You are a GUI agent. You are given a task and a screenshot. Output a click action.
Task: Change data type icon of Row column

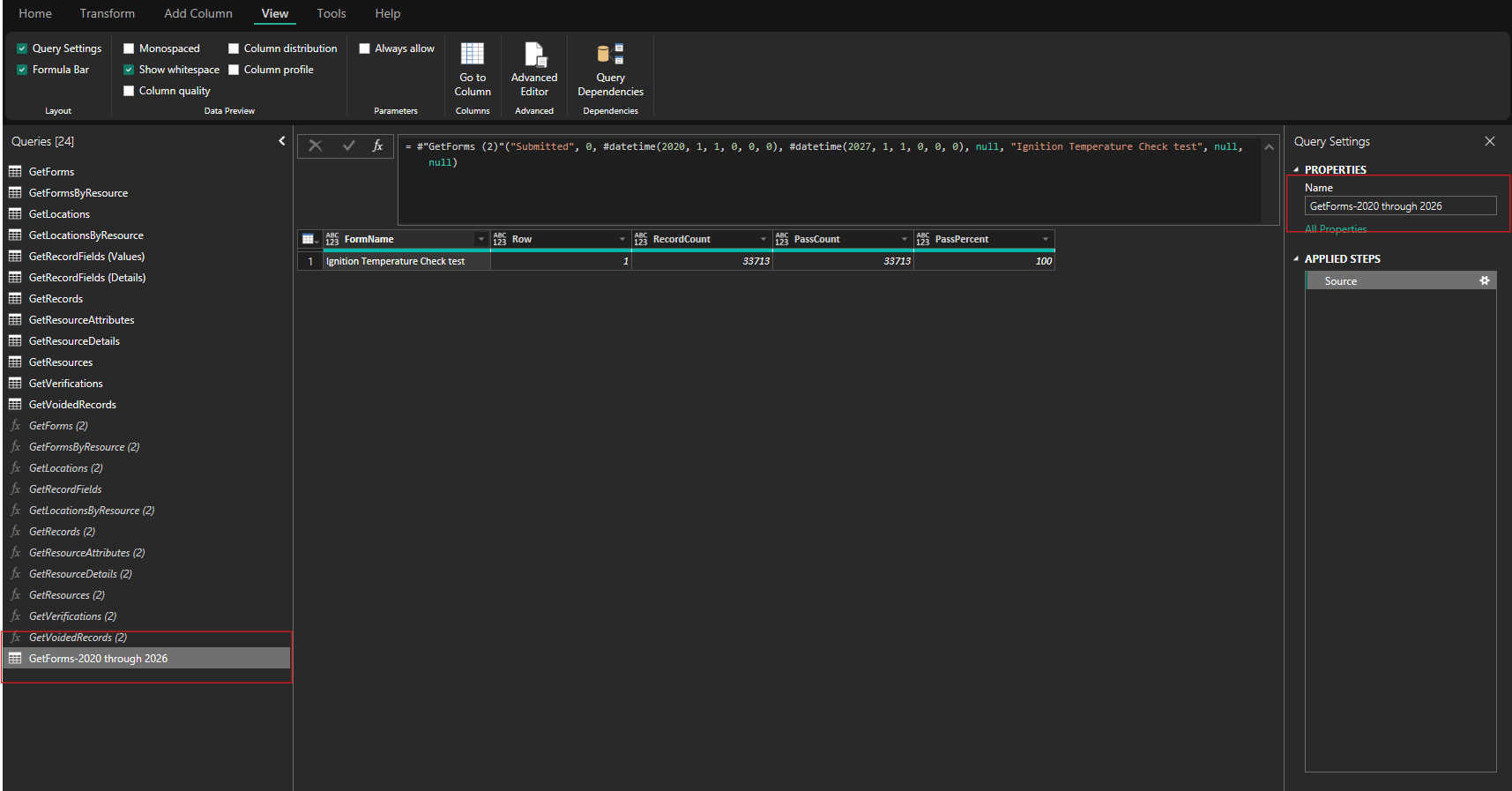pos(500,239)
